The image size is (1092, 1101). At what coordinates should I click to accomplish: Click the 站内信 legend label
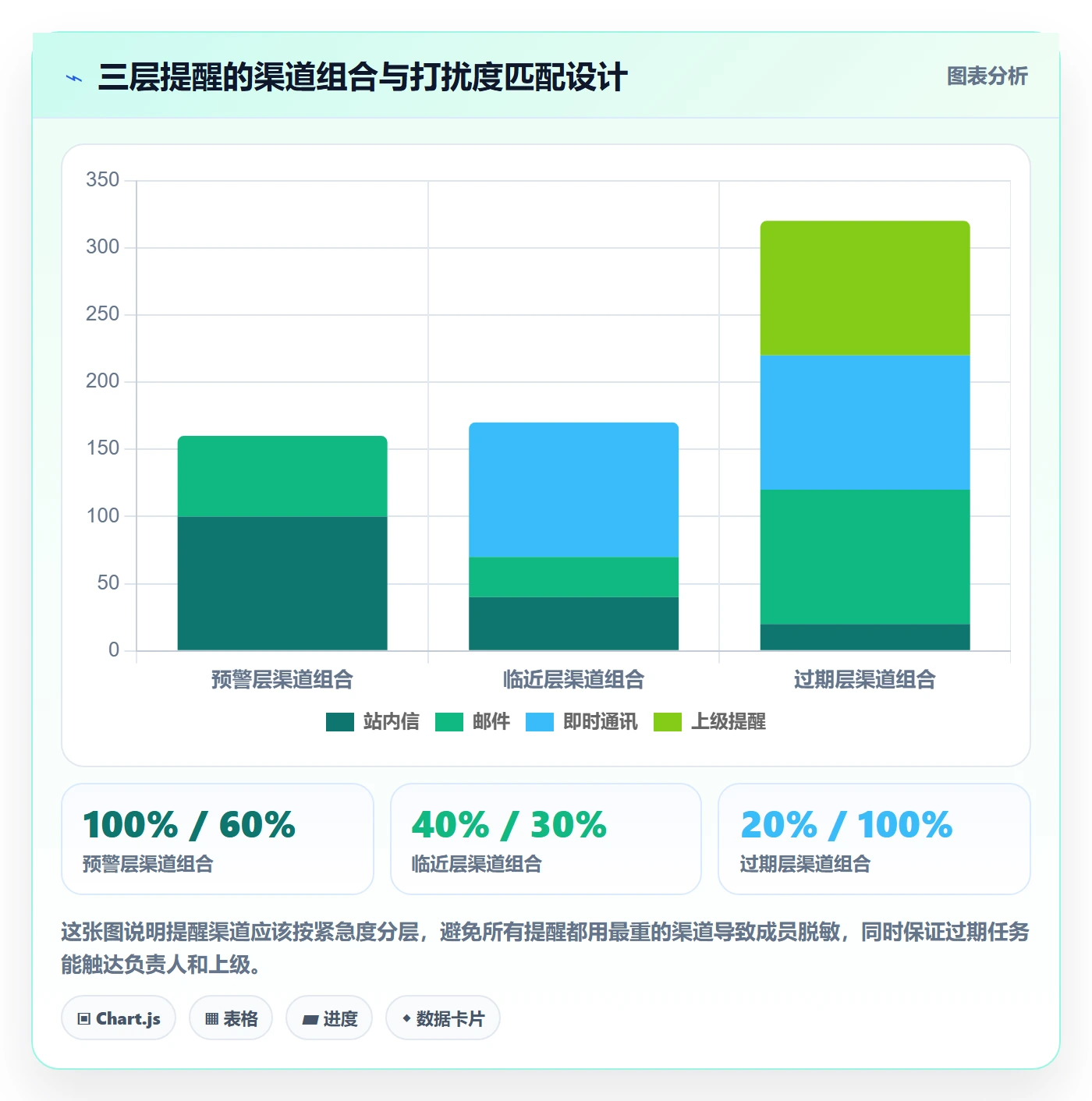(391, 722)
